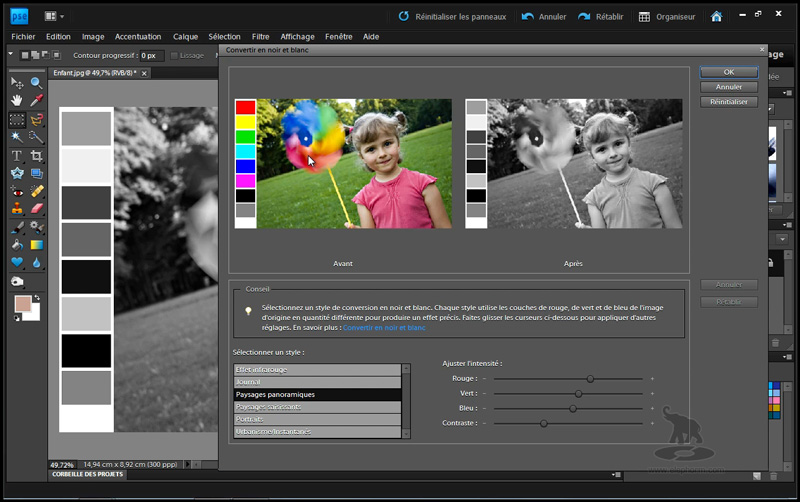Select the Magic Wand tool

(17, 137)
